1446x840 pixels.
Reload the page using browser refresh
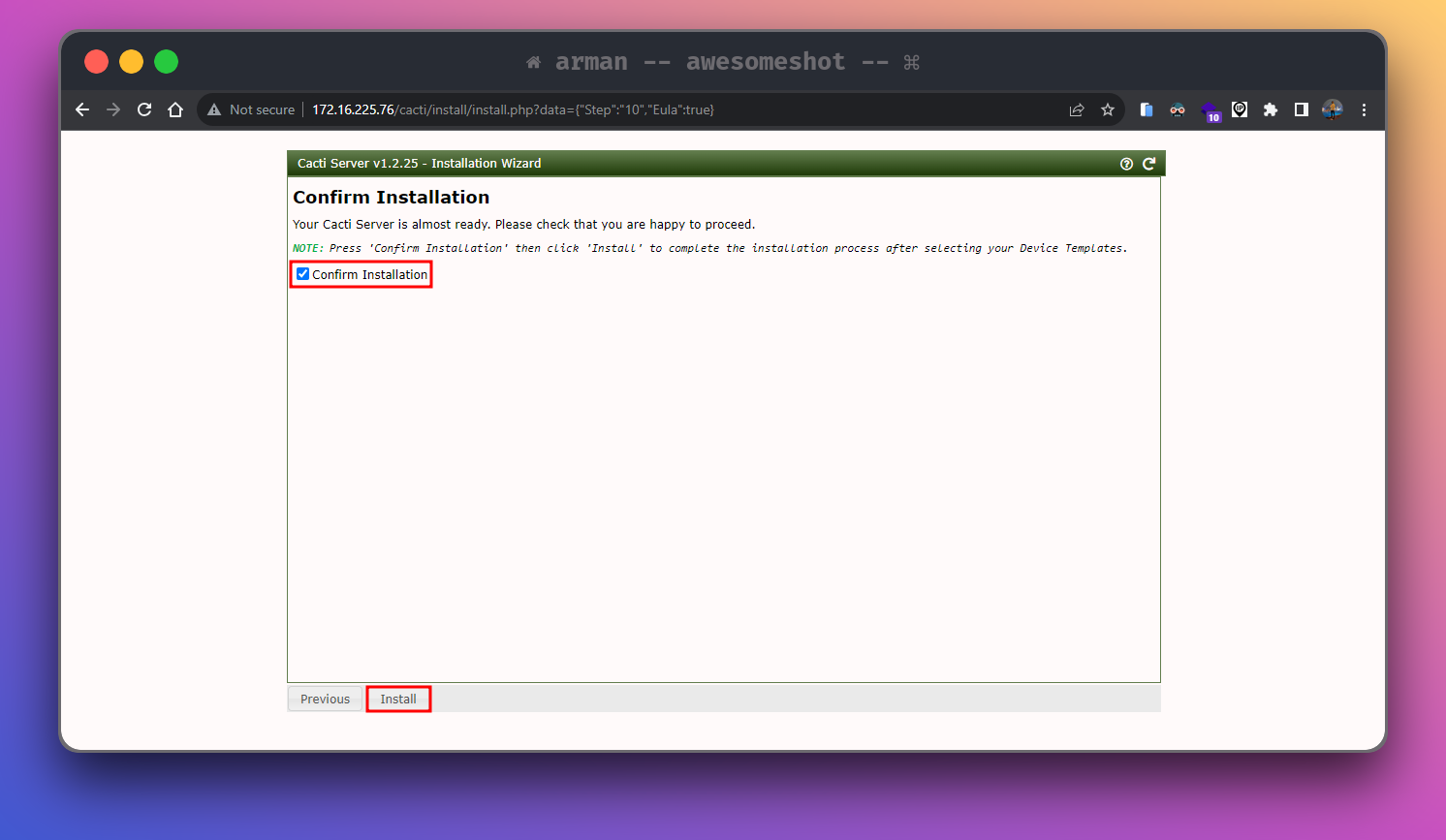pos(144,109)
